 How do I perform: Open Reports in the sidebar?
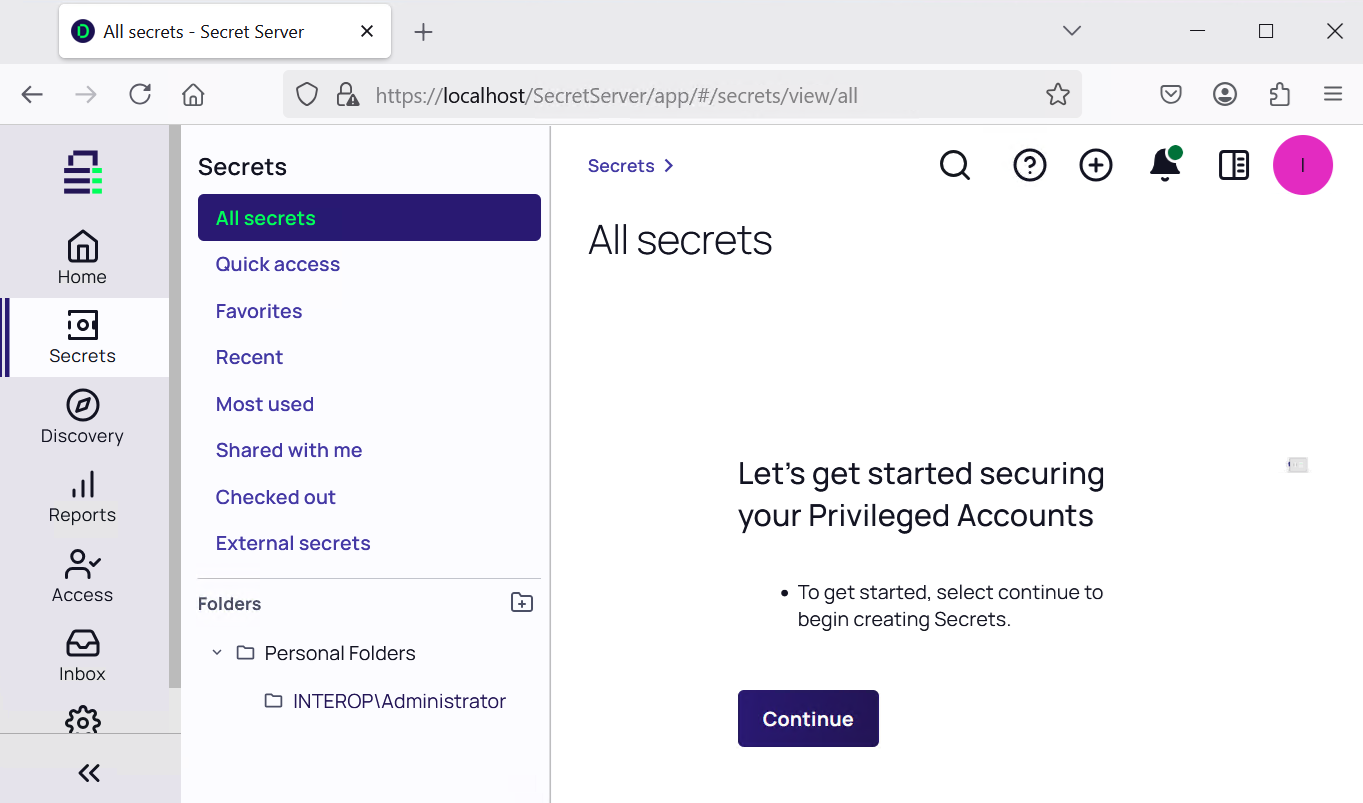(82, 497)
